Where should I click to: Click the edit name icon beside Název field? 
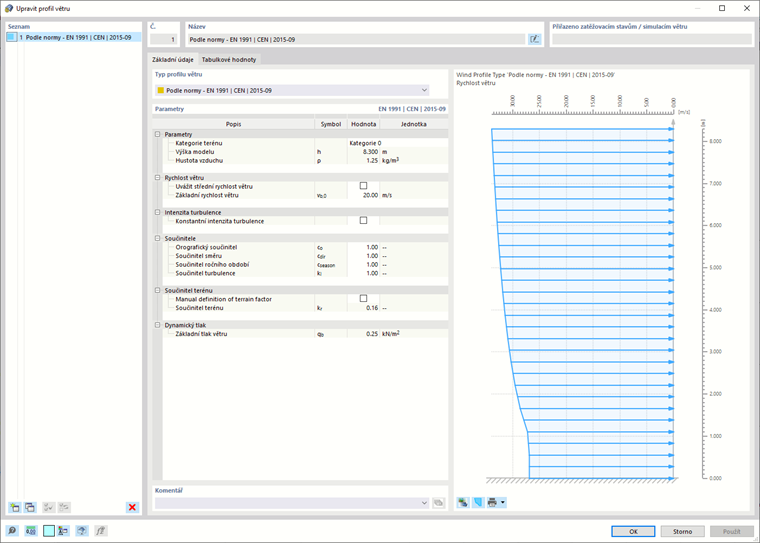tap(534, 39)
